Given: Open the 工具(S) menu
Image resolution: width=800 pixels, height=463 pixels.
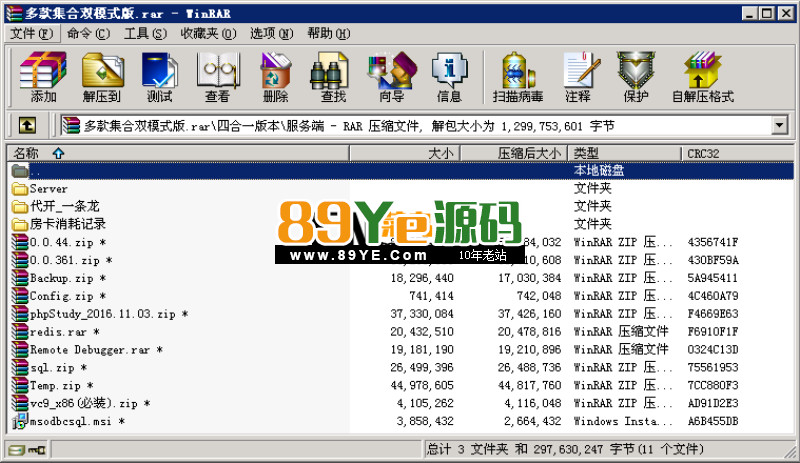Looking at the screenshot, I should click(145, 34).
